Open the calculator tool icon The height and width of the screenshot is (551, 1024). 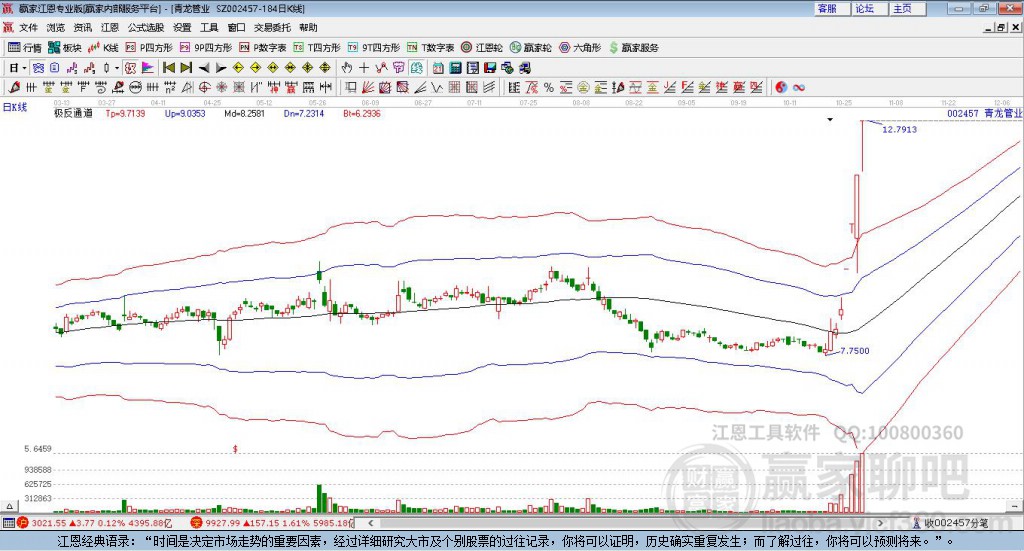click(x=455, y=68)
